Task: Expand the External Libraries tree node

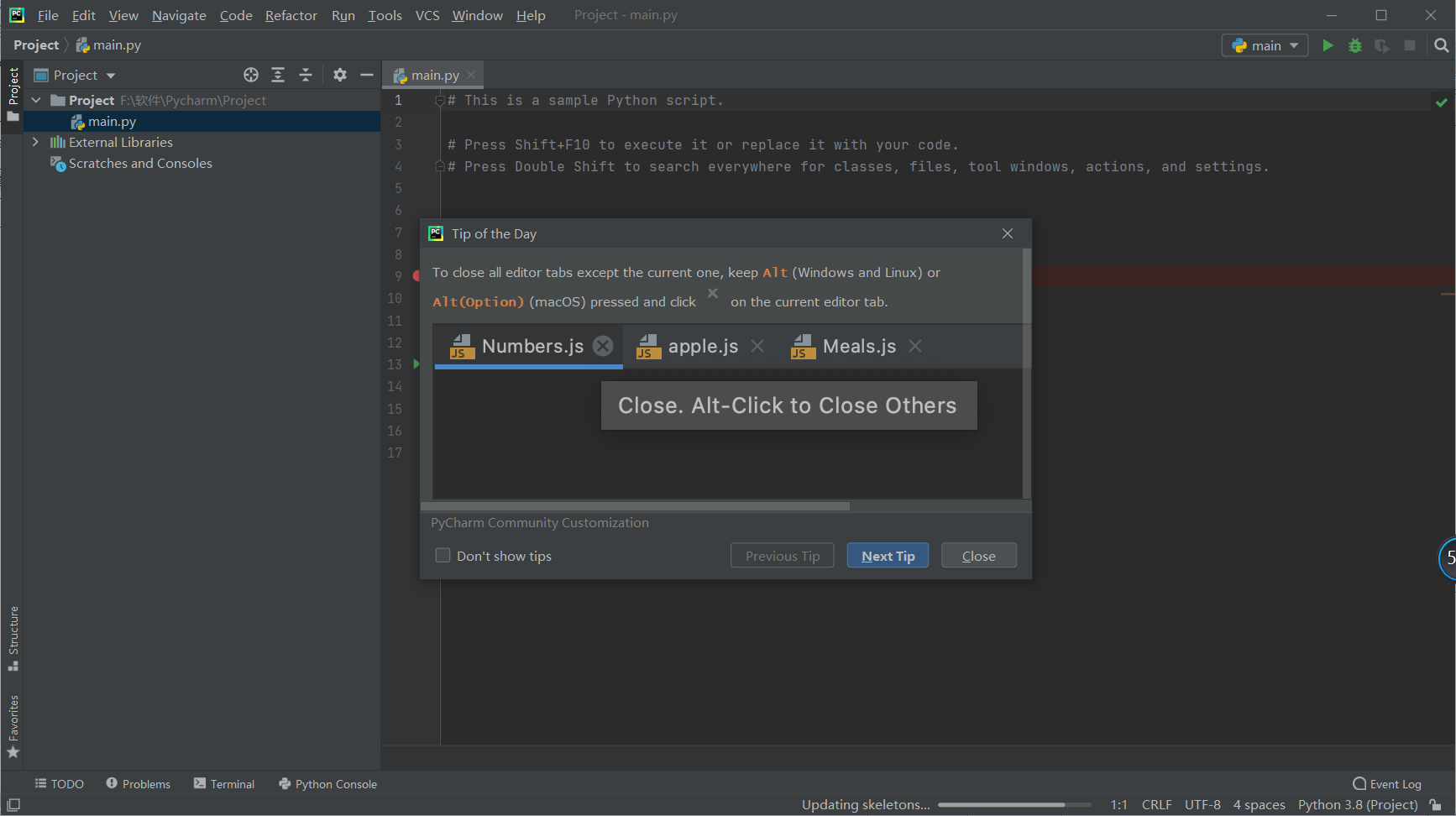Action: coord(35,143)
